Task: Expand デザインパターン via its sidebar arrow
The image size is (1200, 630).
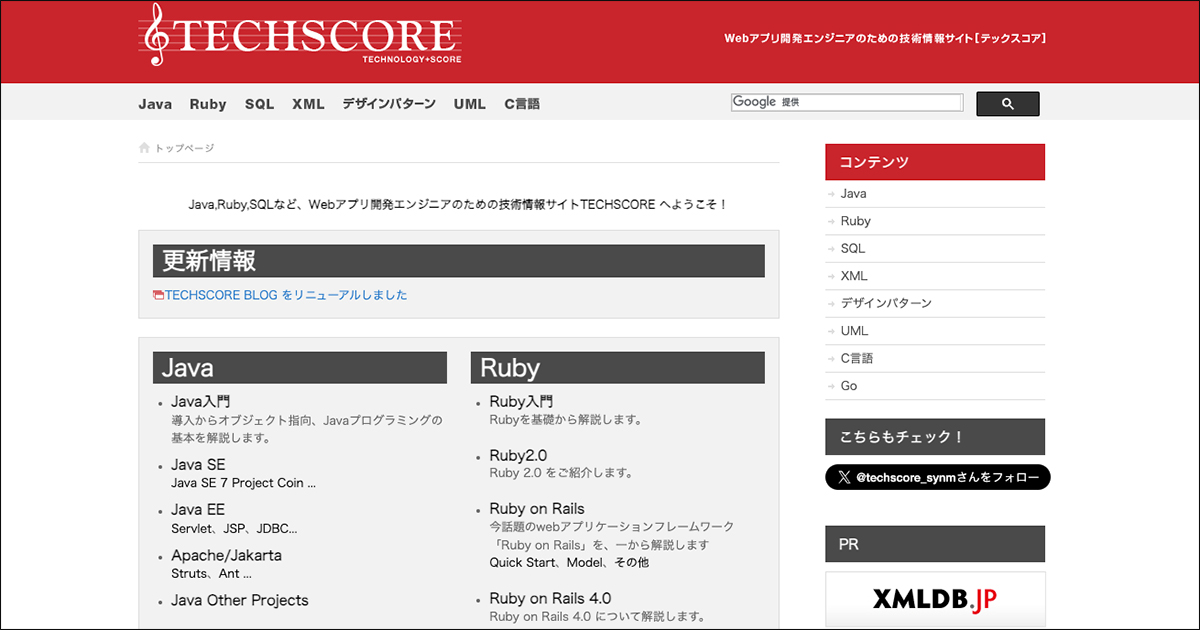Action: pos(833,303)
